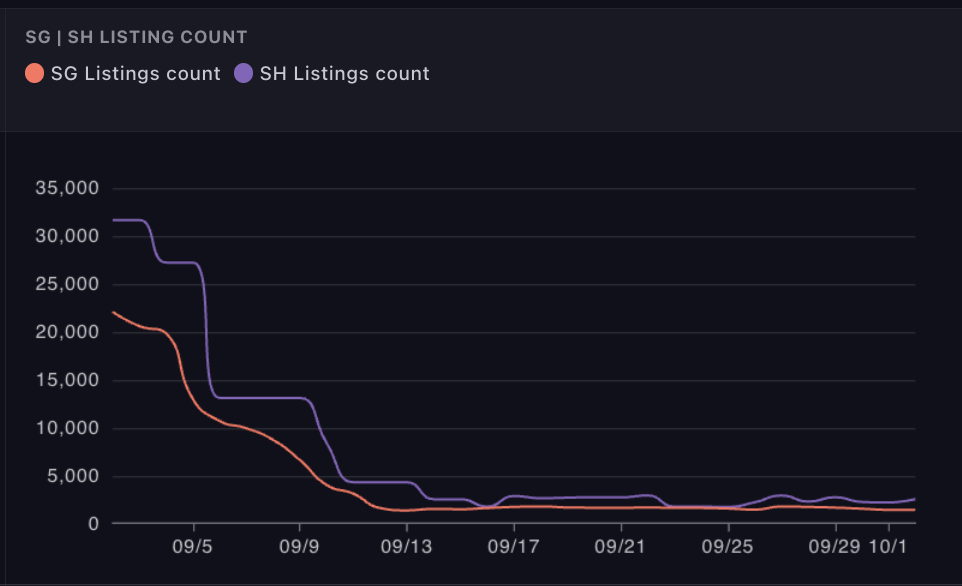
Task: Click the purple SH Listings legend dot
Action: click(x=243, y=73)
